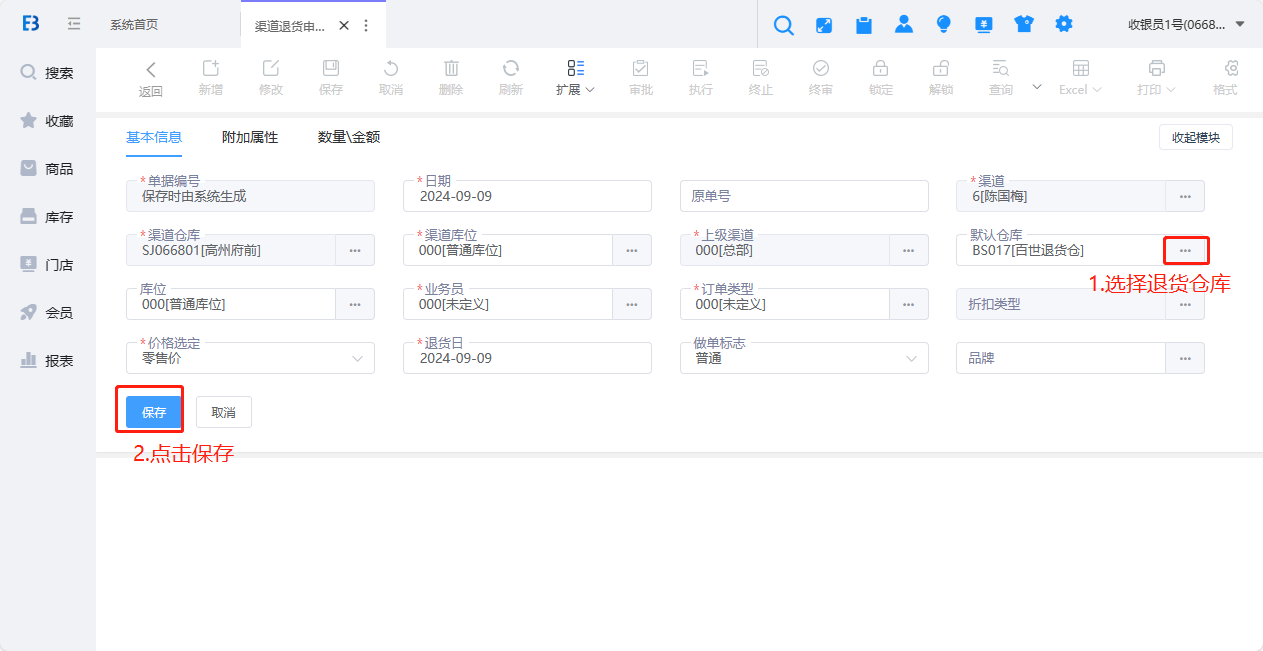Click the 日期 input field
This screenshot has height=651, width=1263.
527,196
